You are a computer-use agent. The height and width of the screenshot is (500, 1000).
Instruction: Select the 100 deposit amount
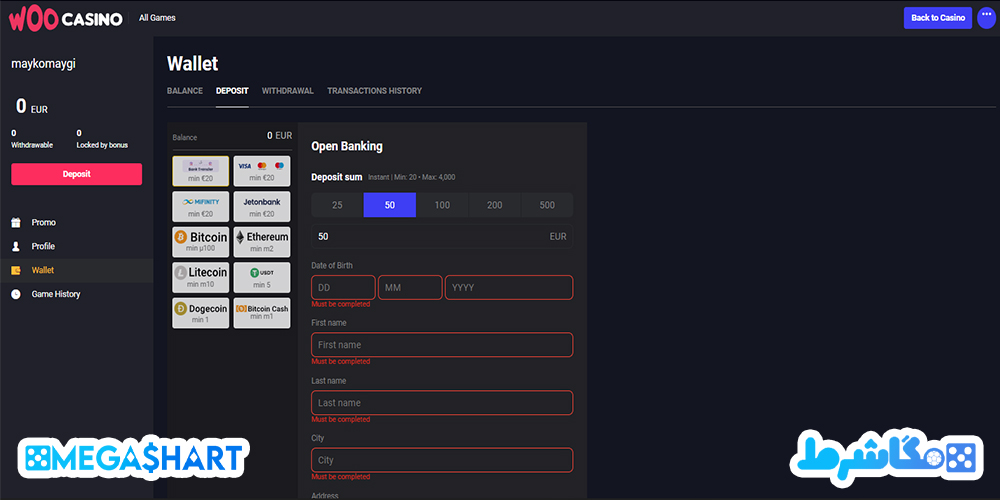point(442,205)
